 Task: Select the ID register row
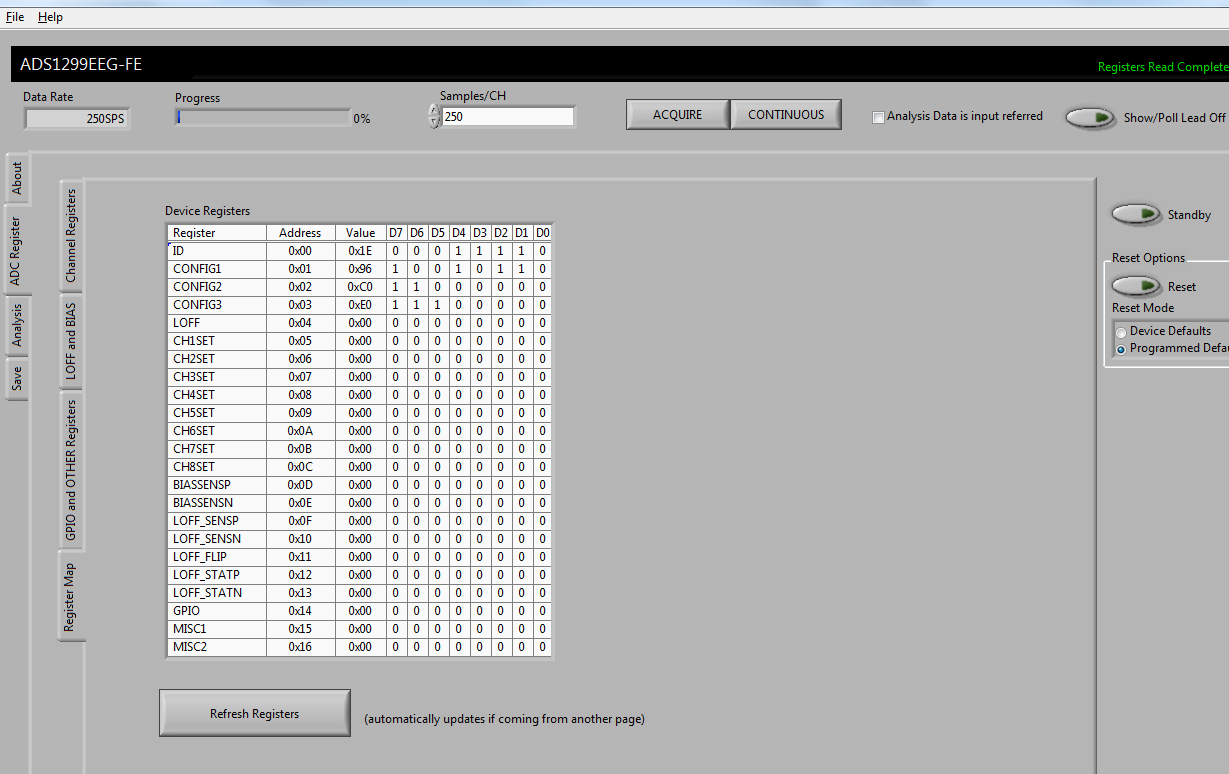coord(359,251)
